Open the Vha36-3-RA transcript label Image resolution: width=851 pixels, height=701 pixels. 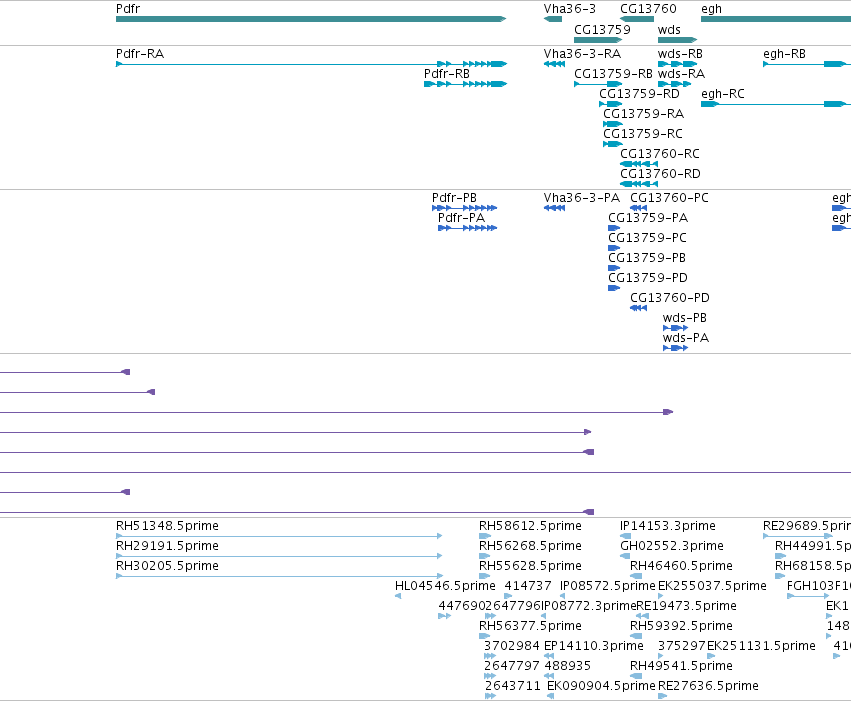tap(582, 54)
